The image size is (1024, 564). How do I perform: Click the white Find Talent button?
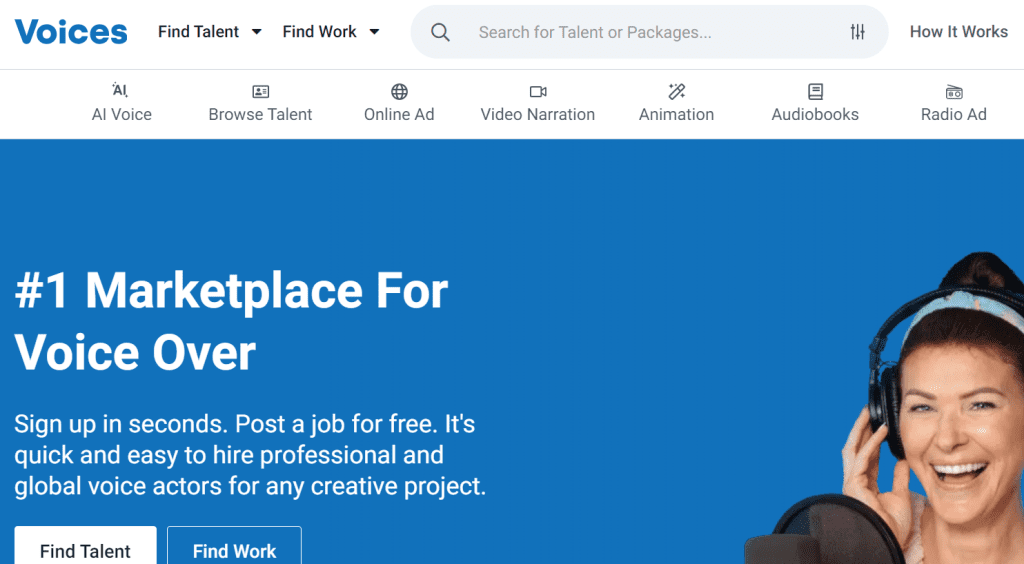[x=85, y=549]
